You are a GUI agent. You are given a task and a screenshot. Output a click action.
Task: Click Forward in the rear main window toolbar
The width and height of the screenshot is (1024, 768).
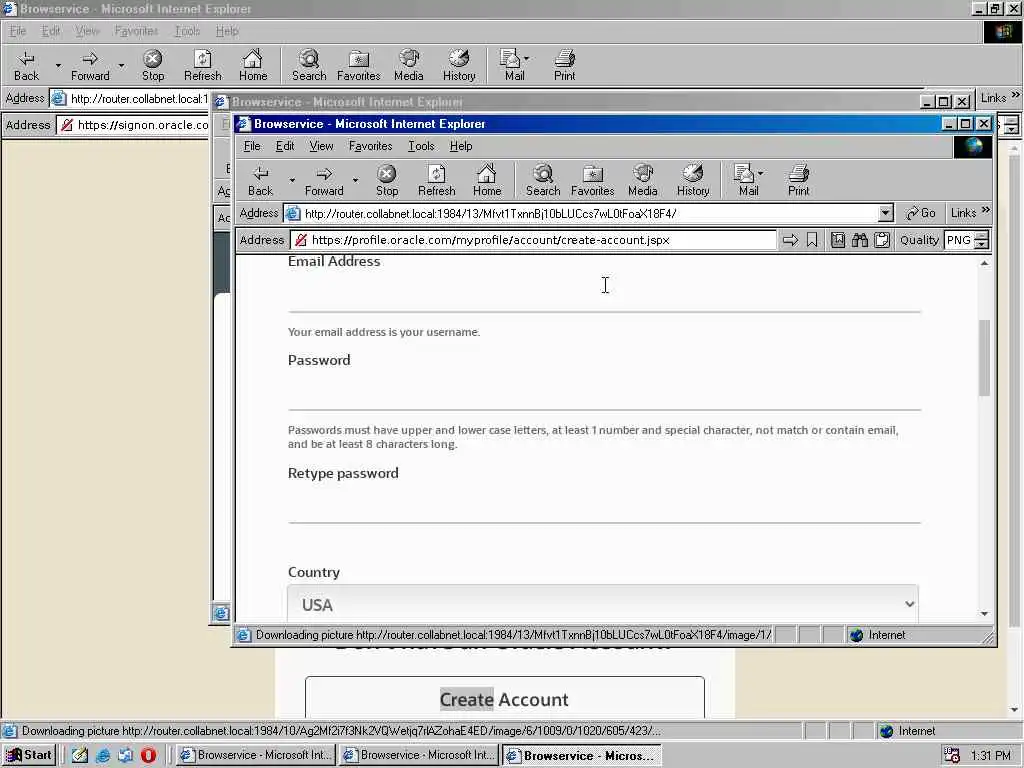pos(90,65)
